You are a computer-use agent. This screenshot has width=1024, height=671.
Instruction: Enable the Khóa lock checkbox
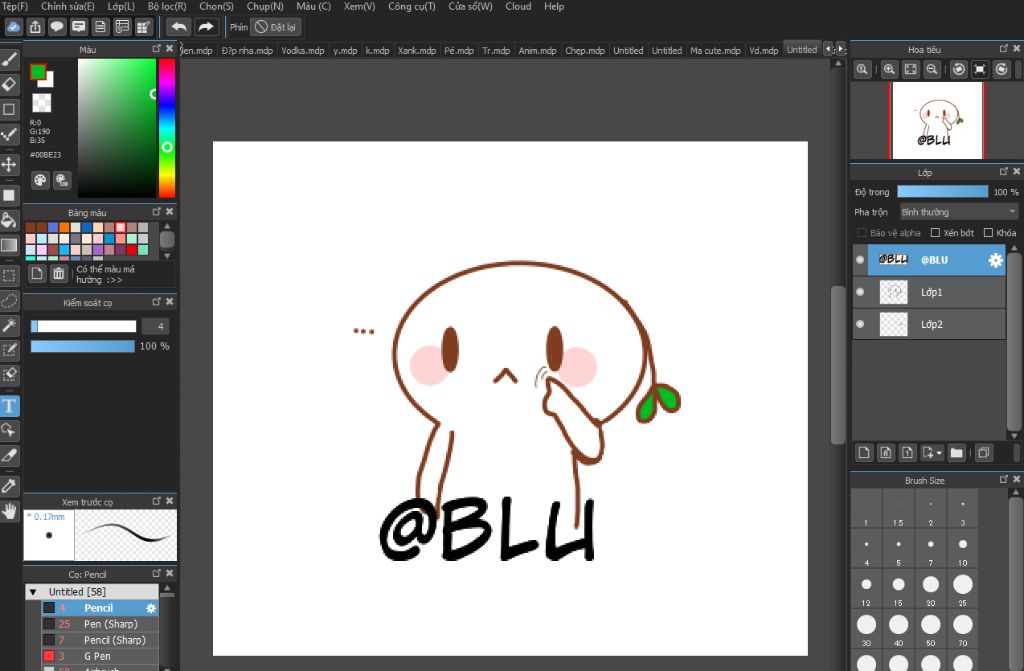tap(988, 233)
